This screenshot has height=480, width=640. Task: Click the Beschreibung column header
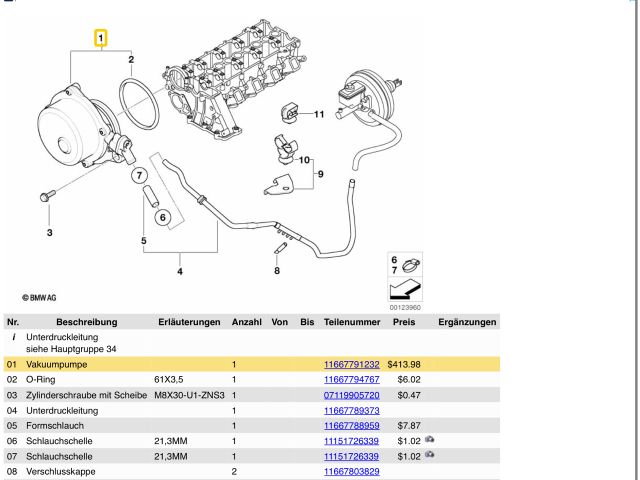click(x=86, y=322)
